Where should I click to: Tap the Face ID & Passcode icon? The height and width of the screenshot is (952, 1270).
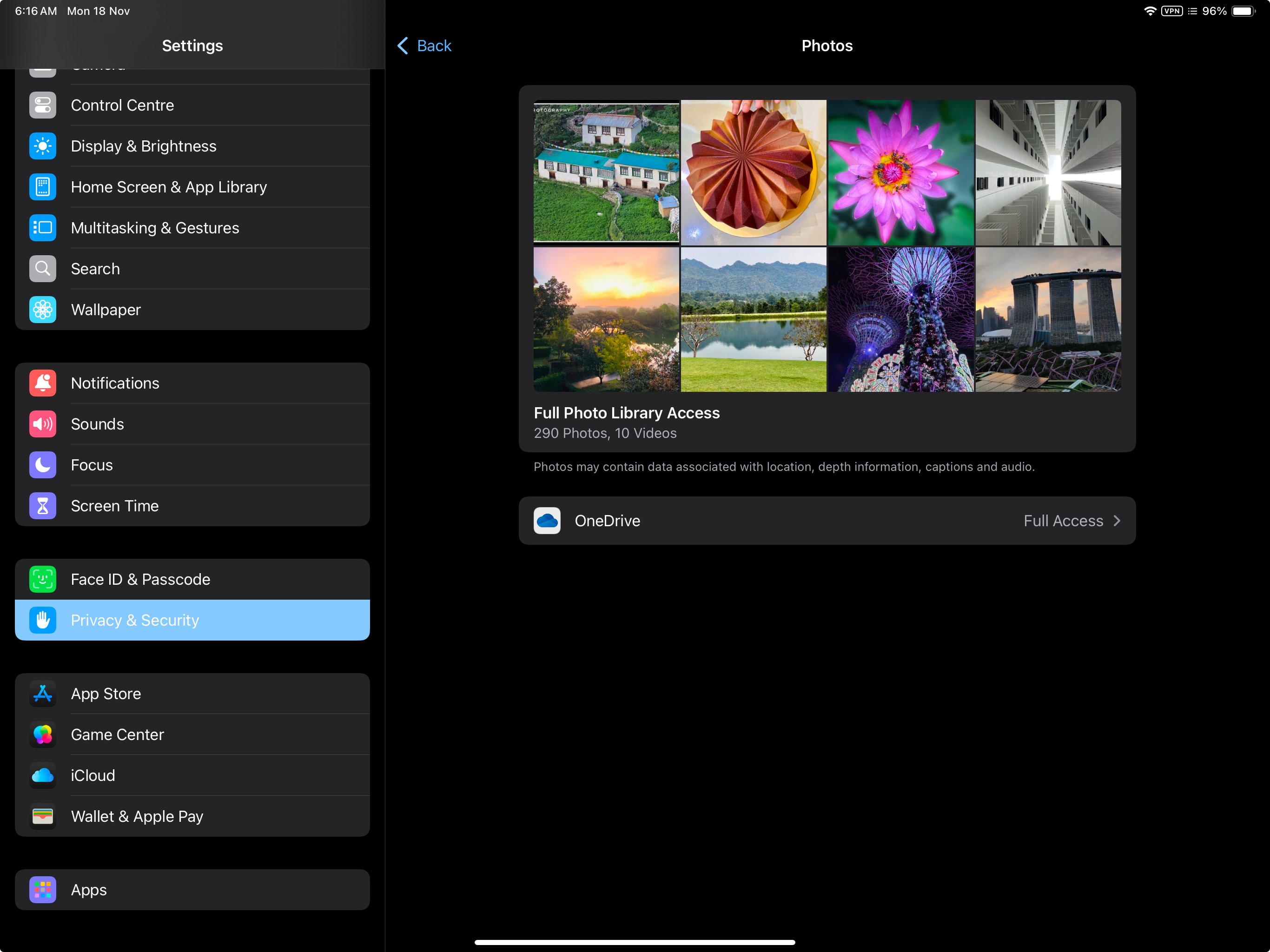[42, 579]
